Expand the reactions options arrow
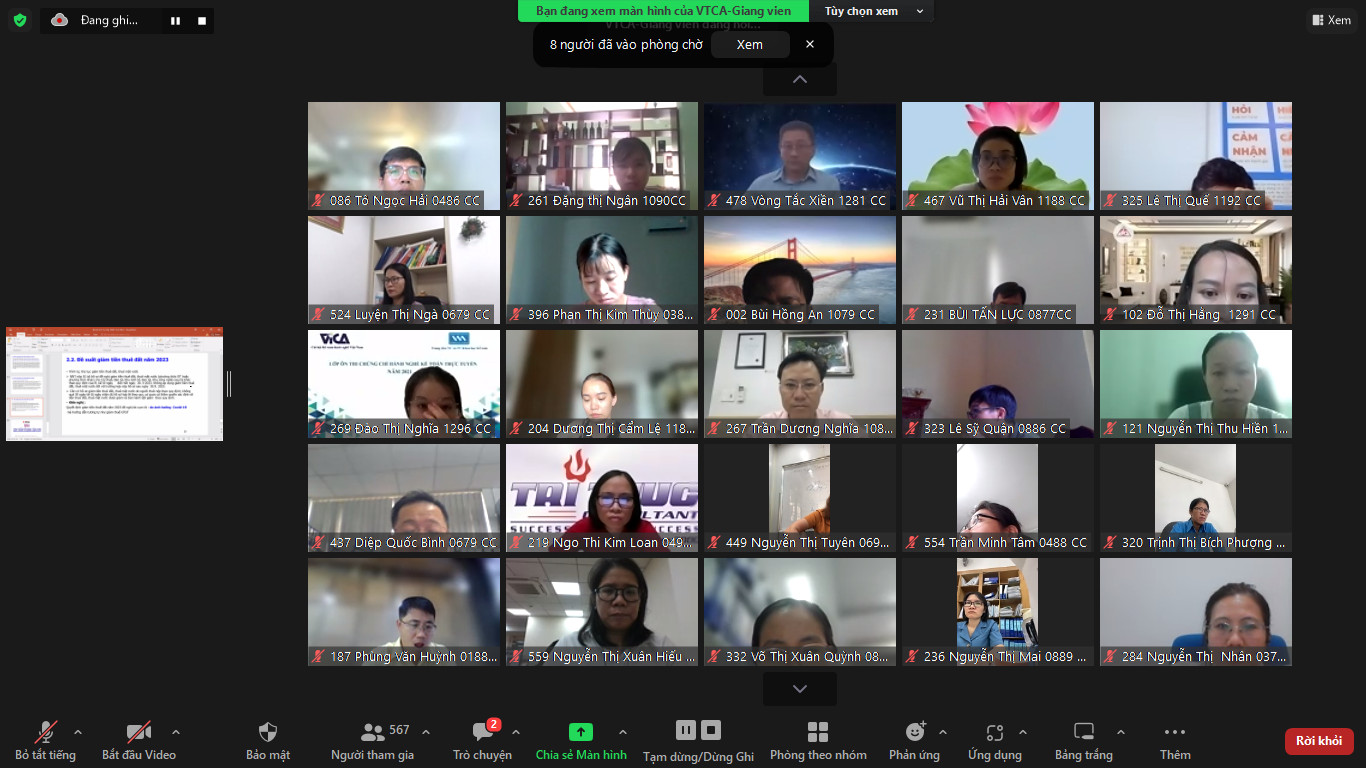 pos(943,732)
